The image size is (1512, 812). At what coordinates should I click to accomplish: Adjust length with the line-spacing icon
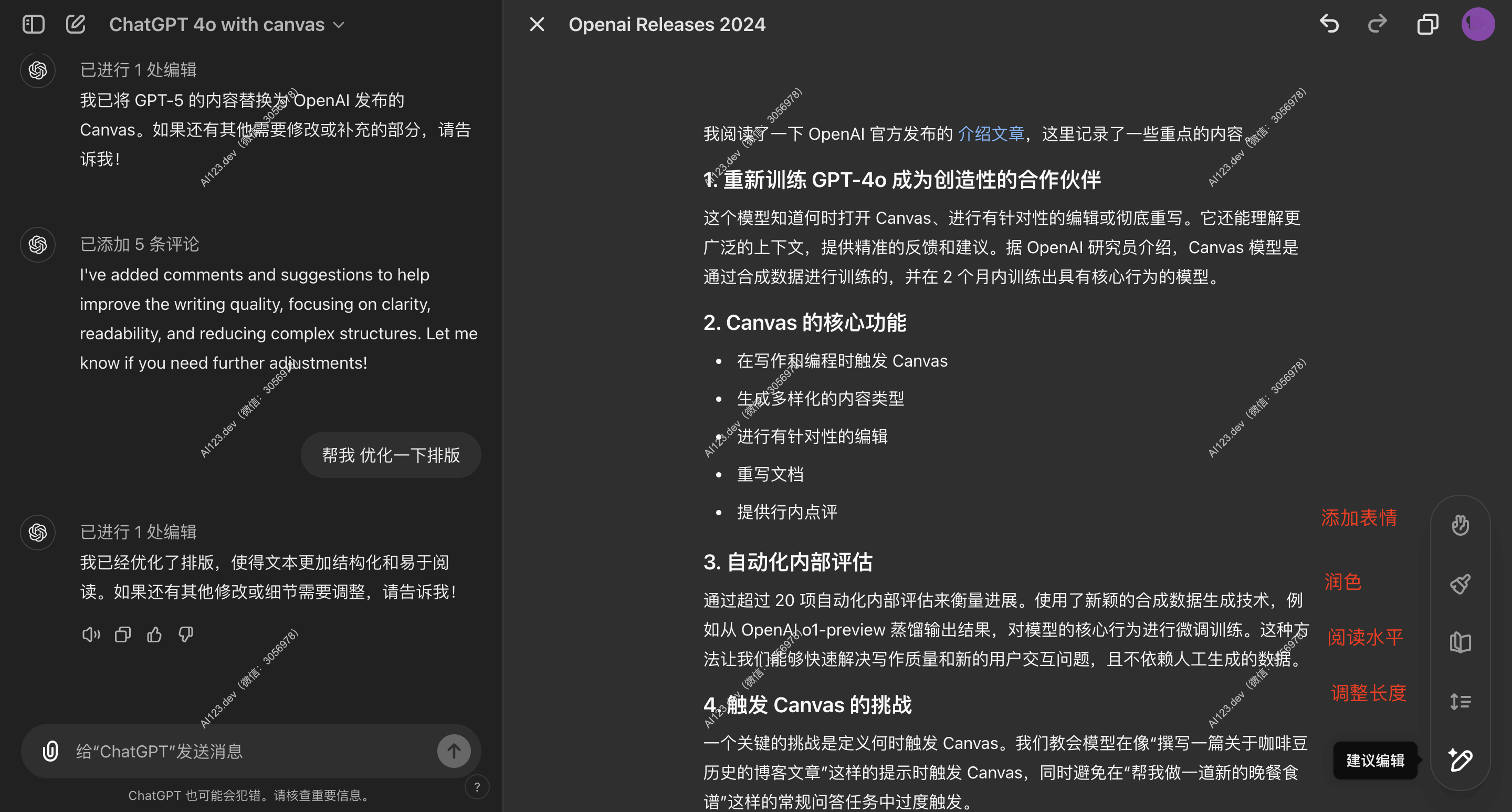[1461, 701]
